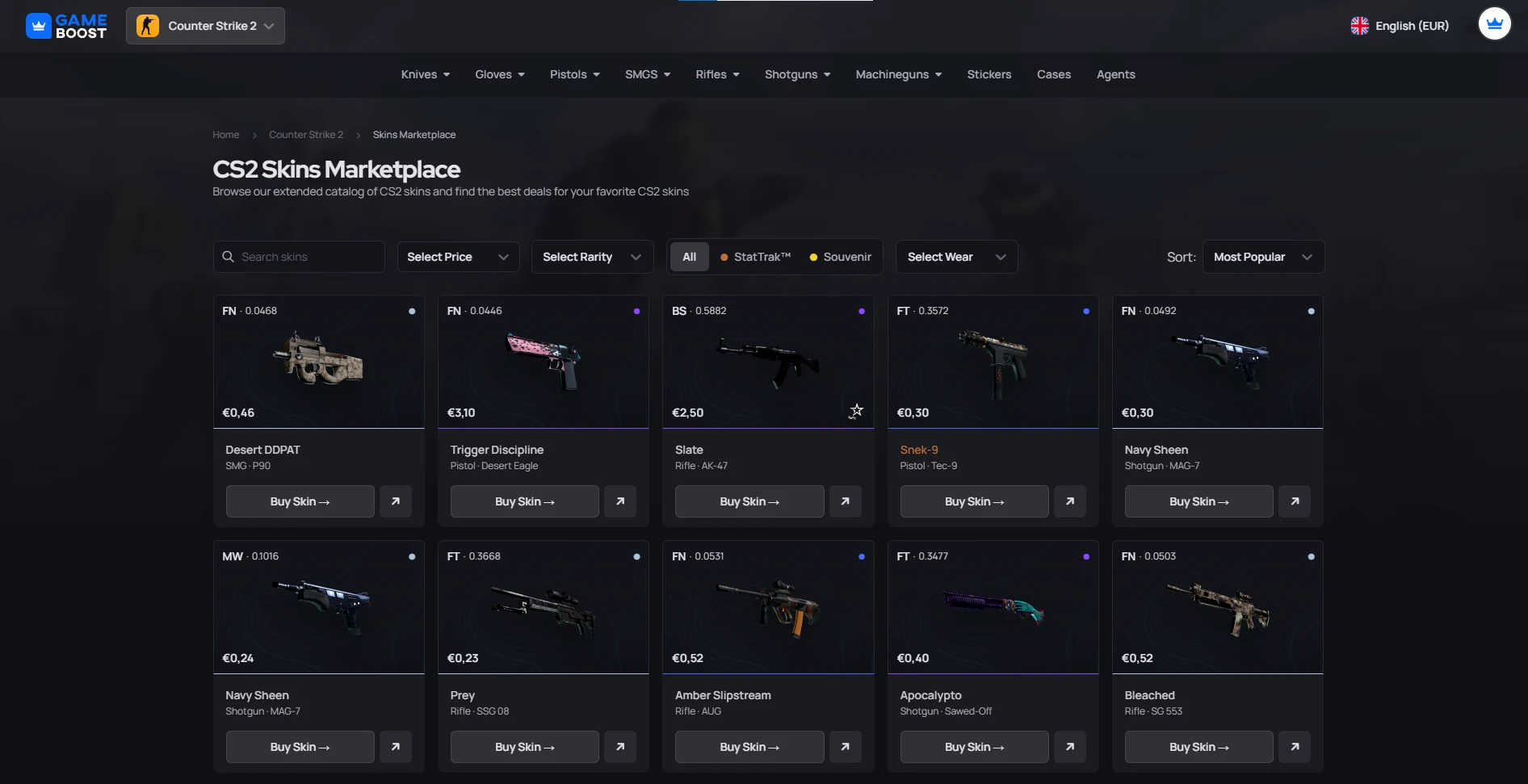Open external link arrow for Desert DDPAT
Viewport: 1528px width, 784px height.
pos(396,501)
